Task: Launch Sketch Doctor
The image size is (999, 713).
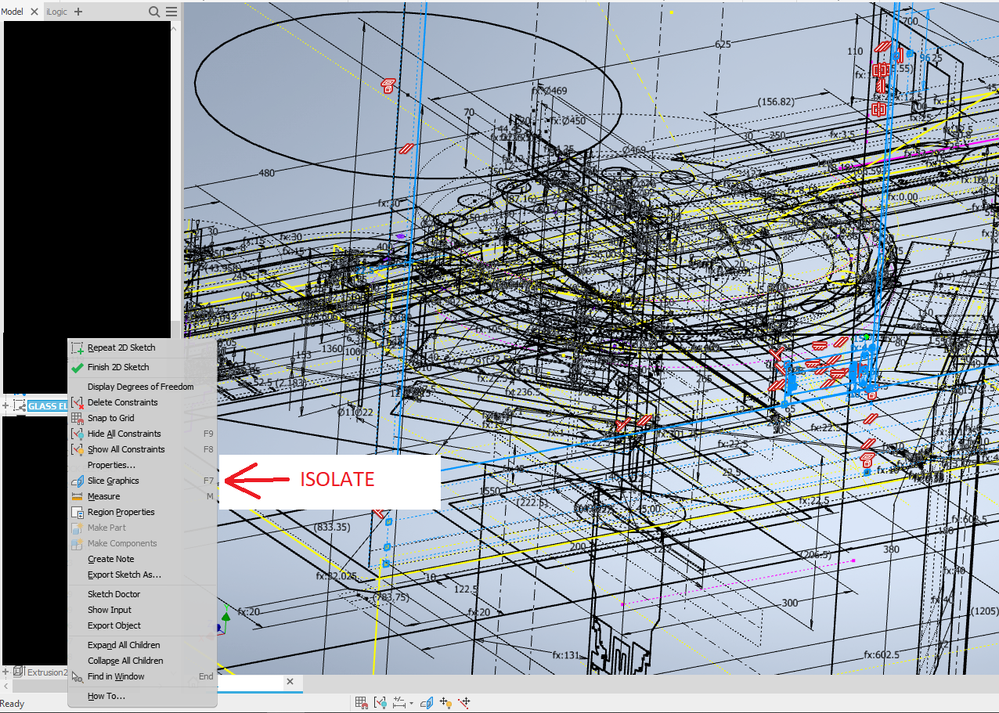Action: pyautogui.click(x=142, y=594)
